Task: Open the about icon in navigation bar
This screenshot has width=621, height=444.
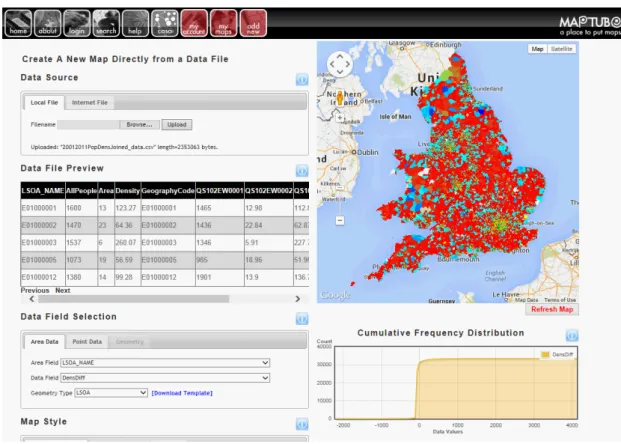Action: pos(48,23)
